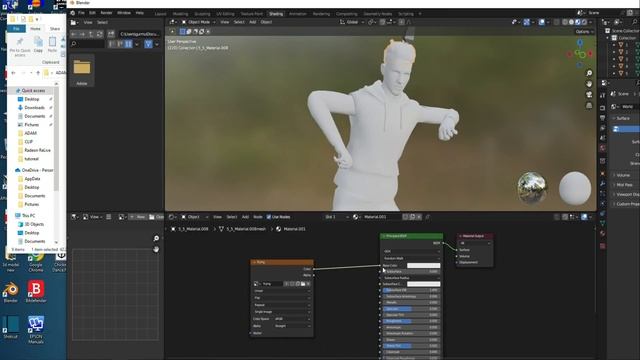
Task: Select the ADAM folder in File Explorer sidebar
Action: click(30, 133)
